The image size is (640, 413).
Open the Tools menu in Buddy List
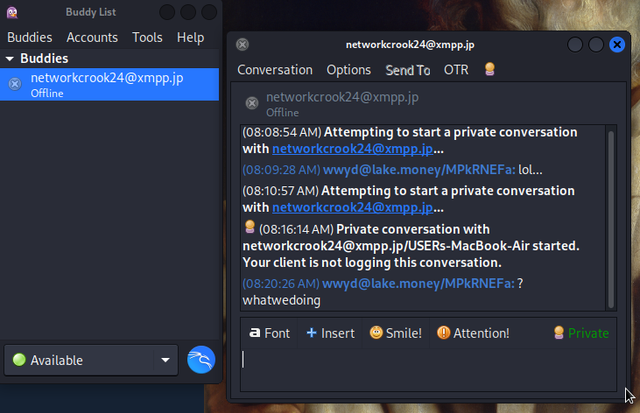(147, 38)
